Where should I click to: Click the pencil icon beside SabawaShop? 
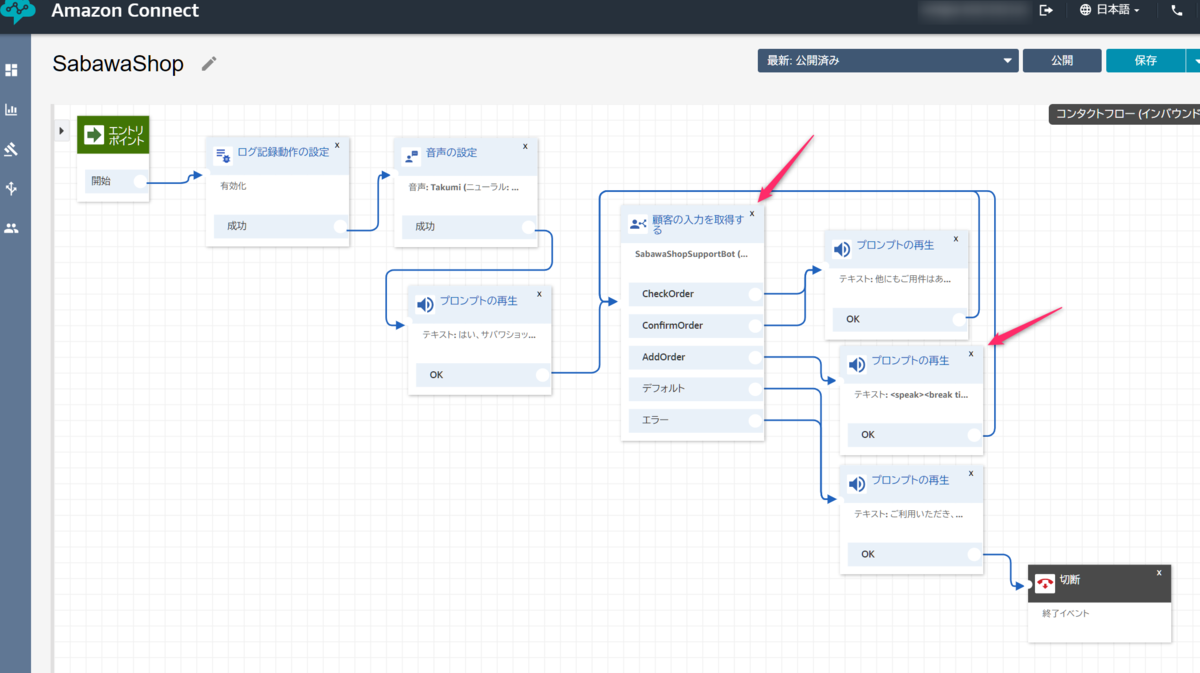coord(209,64)
